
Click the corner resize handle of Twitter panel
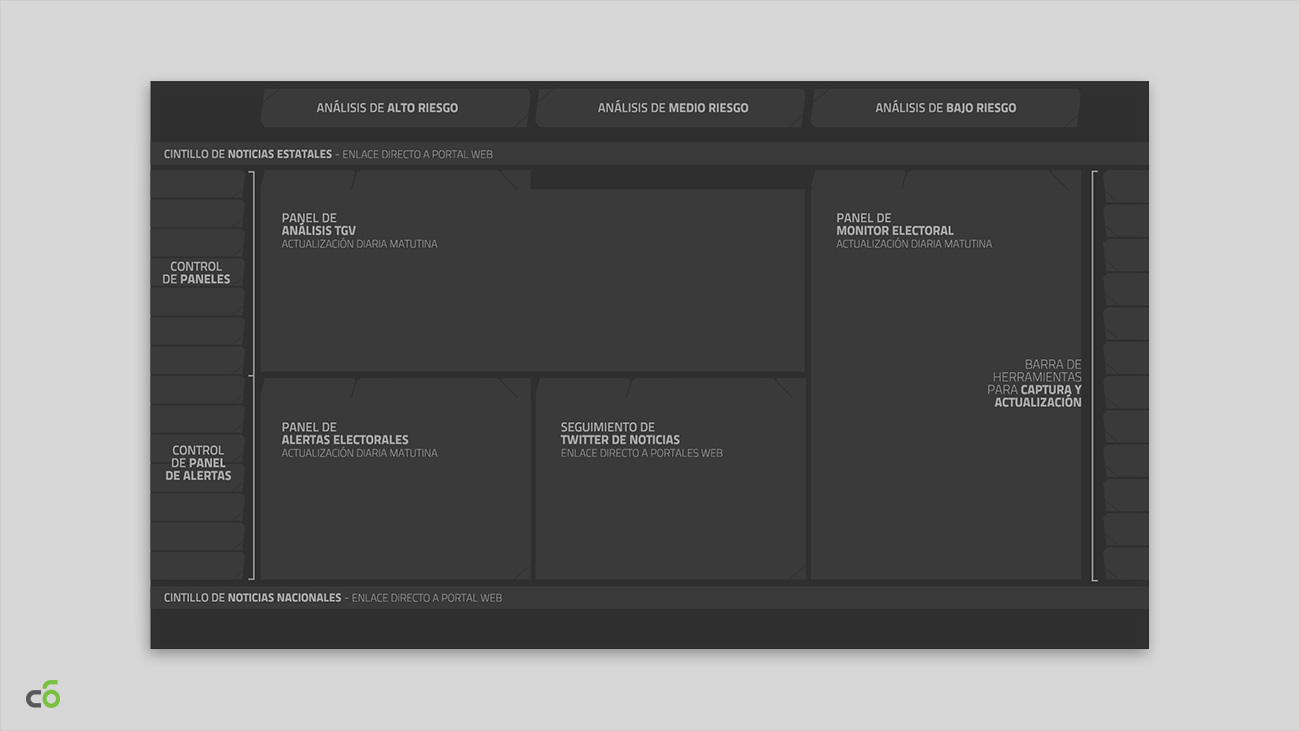click(796, 573)
